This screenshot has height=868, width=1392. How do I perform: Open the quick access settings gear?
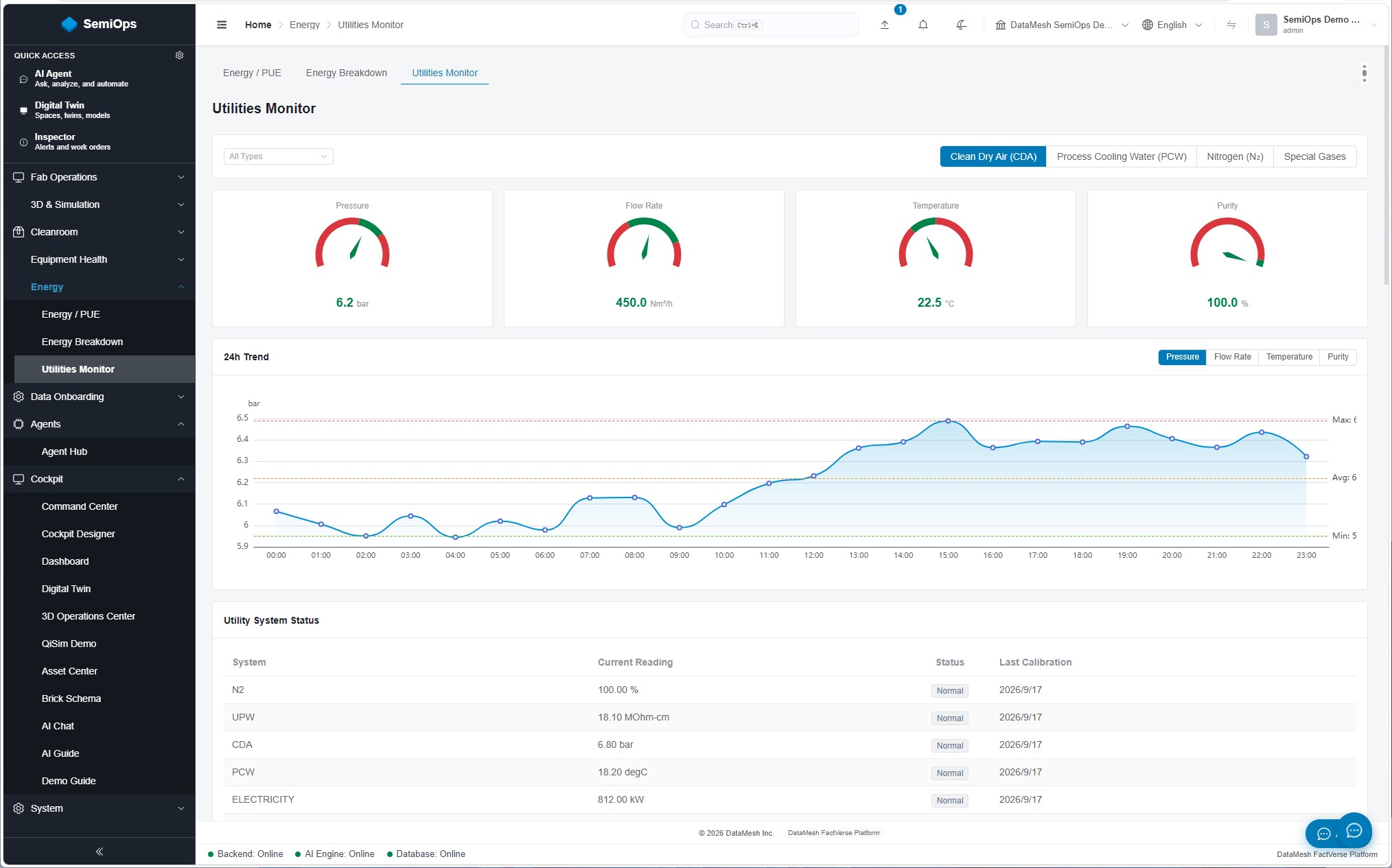[179, 55]
